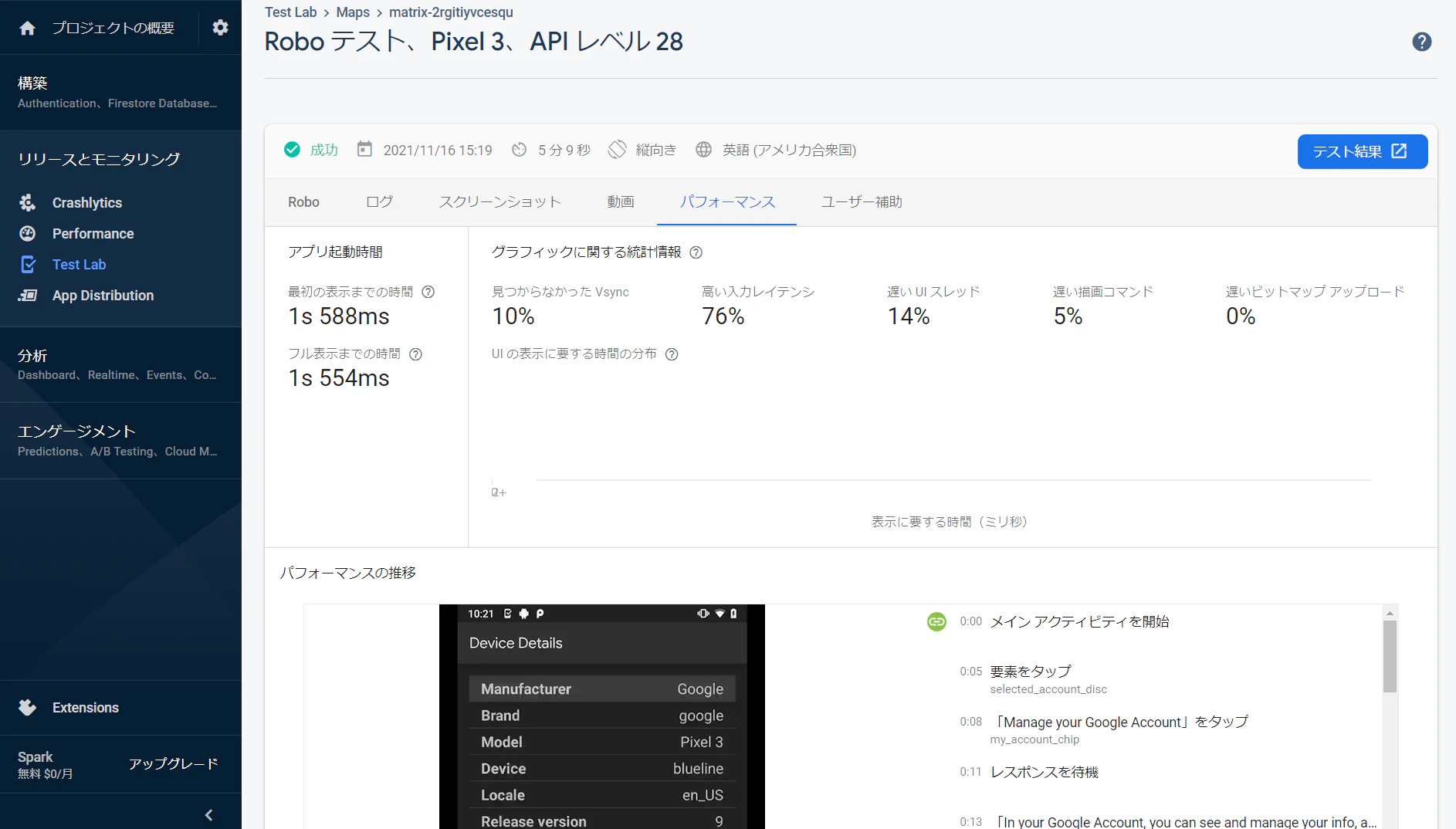Click the device screenshot preview
The width and height of the screenshot is (1456, 829).
click(x=602, y=716)
